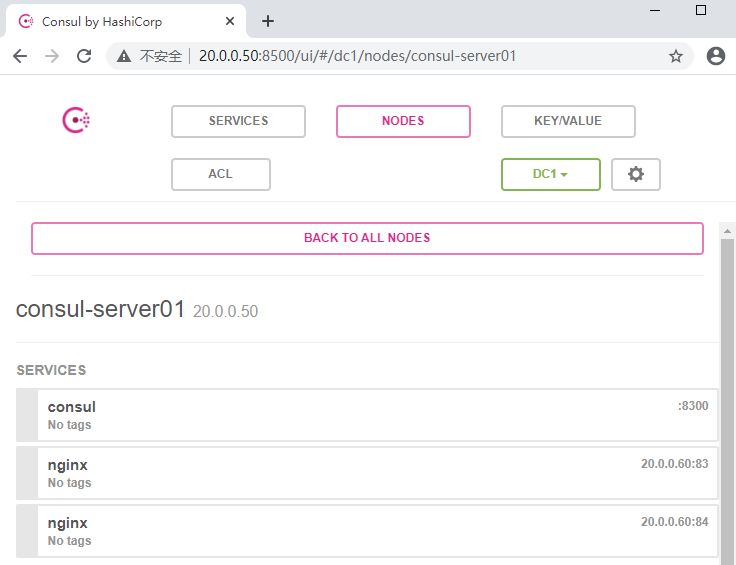Click the browser forward arrow

click(x=52, y=56)
